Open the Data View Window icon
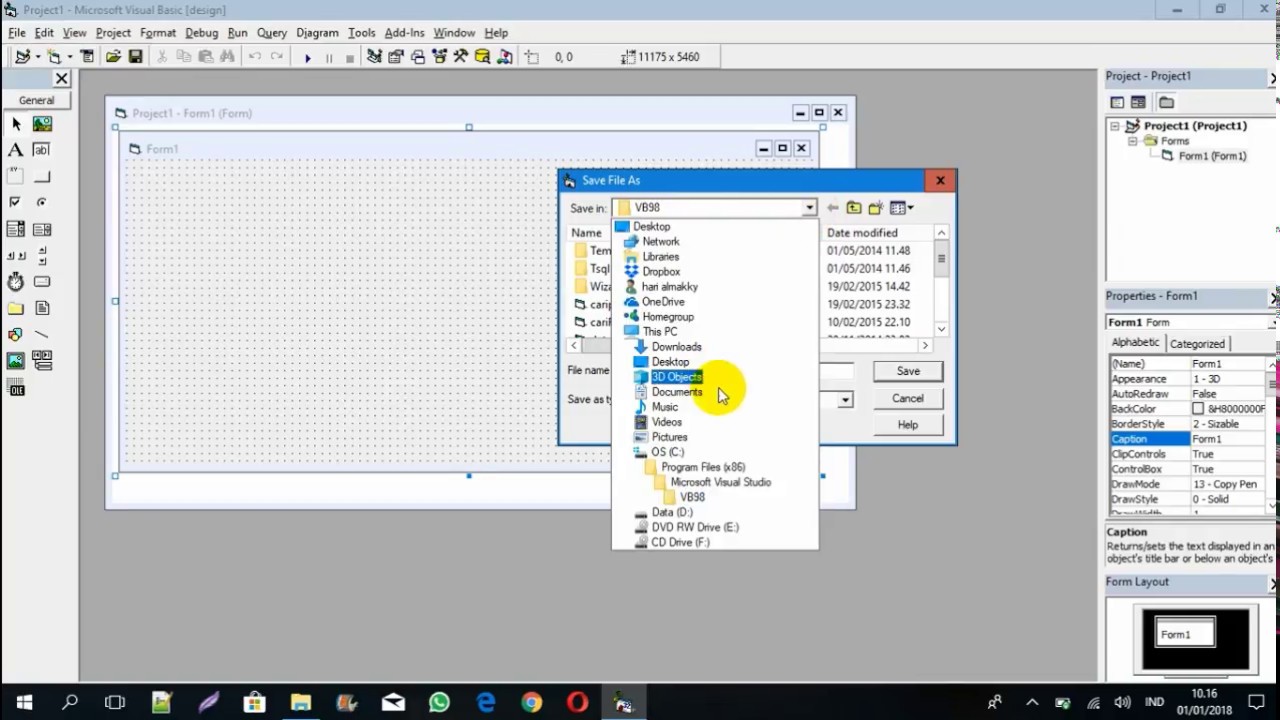The height and width of the screenshot is (720, 1280). (482, 57)
